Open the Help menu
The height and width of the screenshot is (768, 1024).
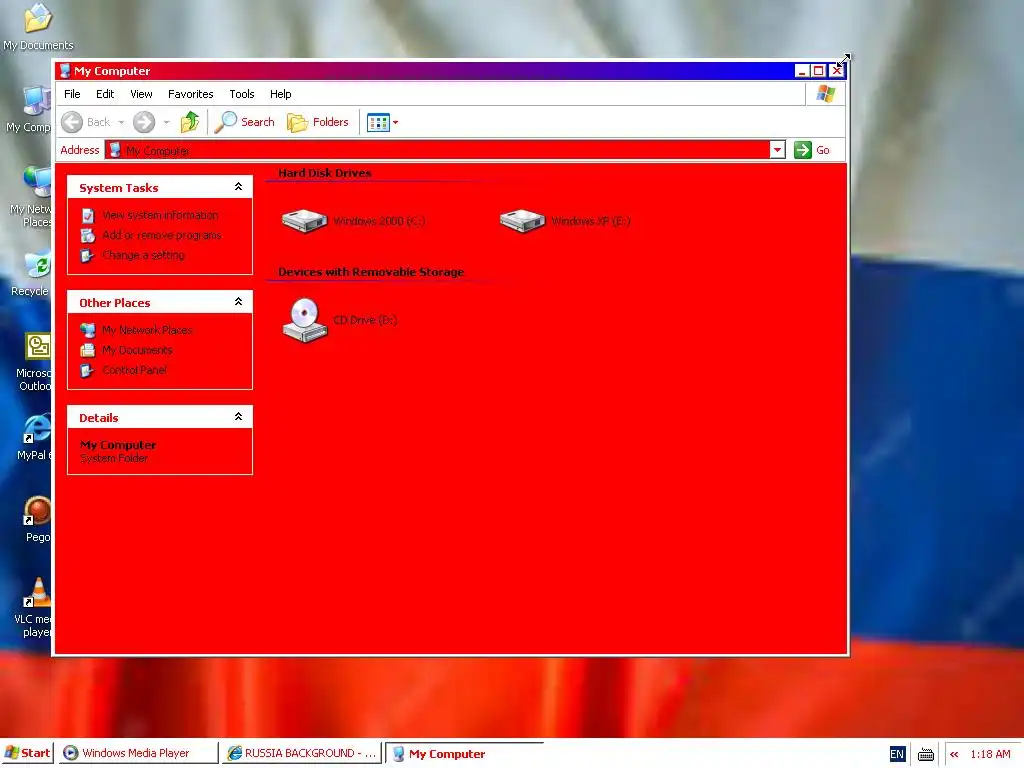pyautogui.click(x=280, y=94)
